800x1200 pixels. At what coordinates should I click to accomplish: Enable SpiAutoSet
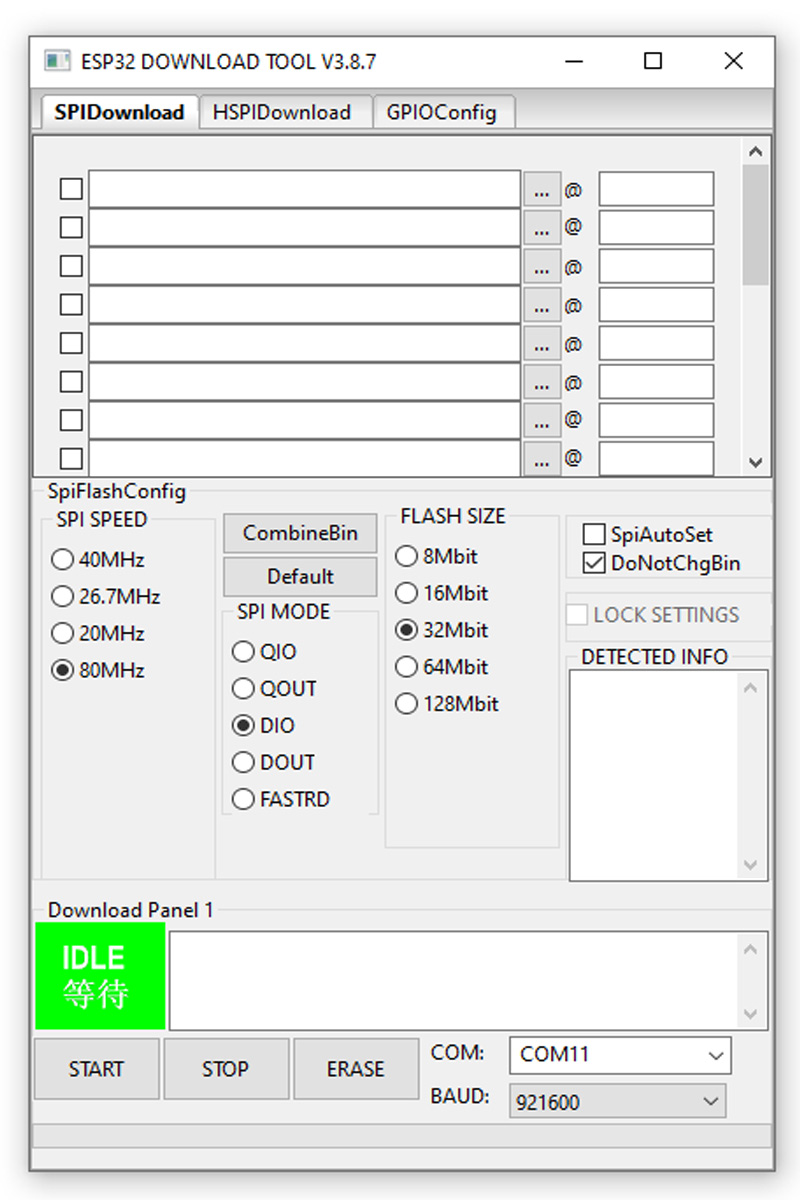[x=594, y=534]
